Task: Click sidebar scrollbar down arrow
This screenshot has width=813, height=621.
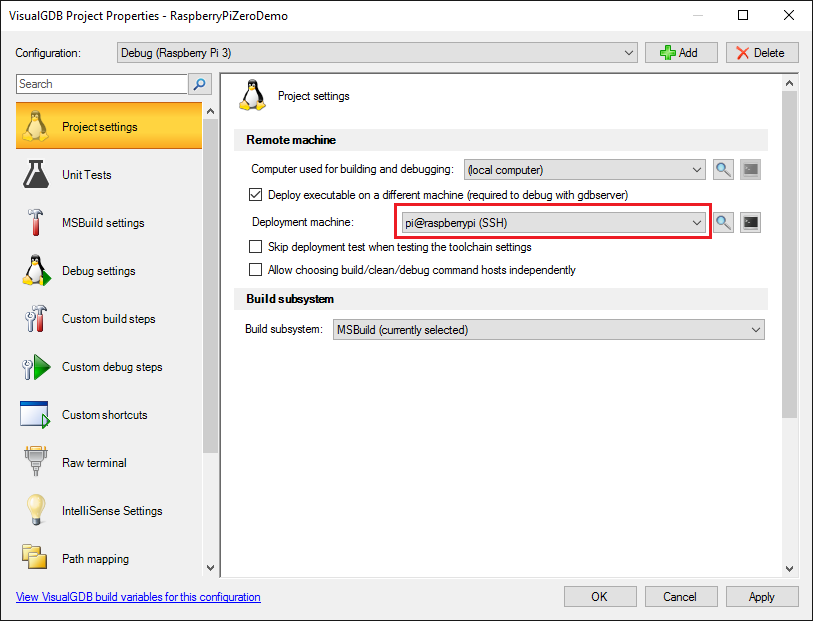Action: (211, 568)
